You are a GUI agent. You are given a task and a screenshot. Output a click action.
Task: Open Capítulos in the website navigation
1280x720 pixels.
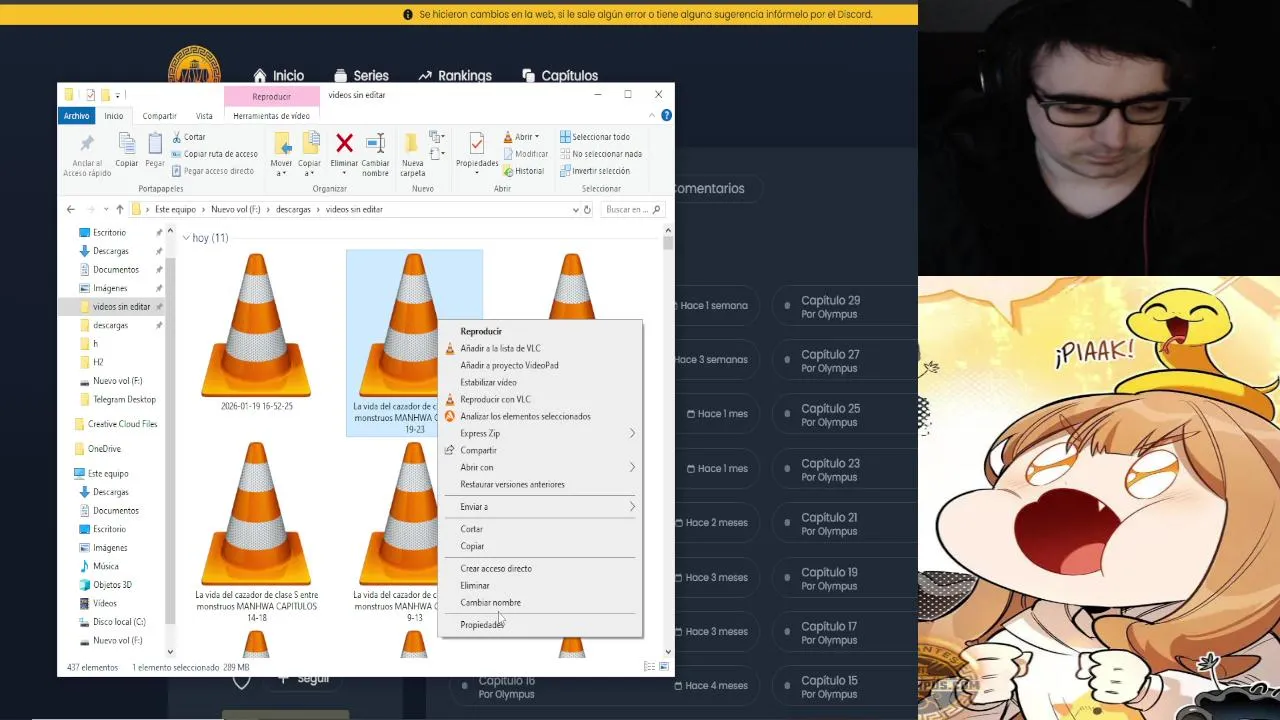(x=560, y=76)
